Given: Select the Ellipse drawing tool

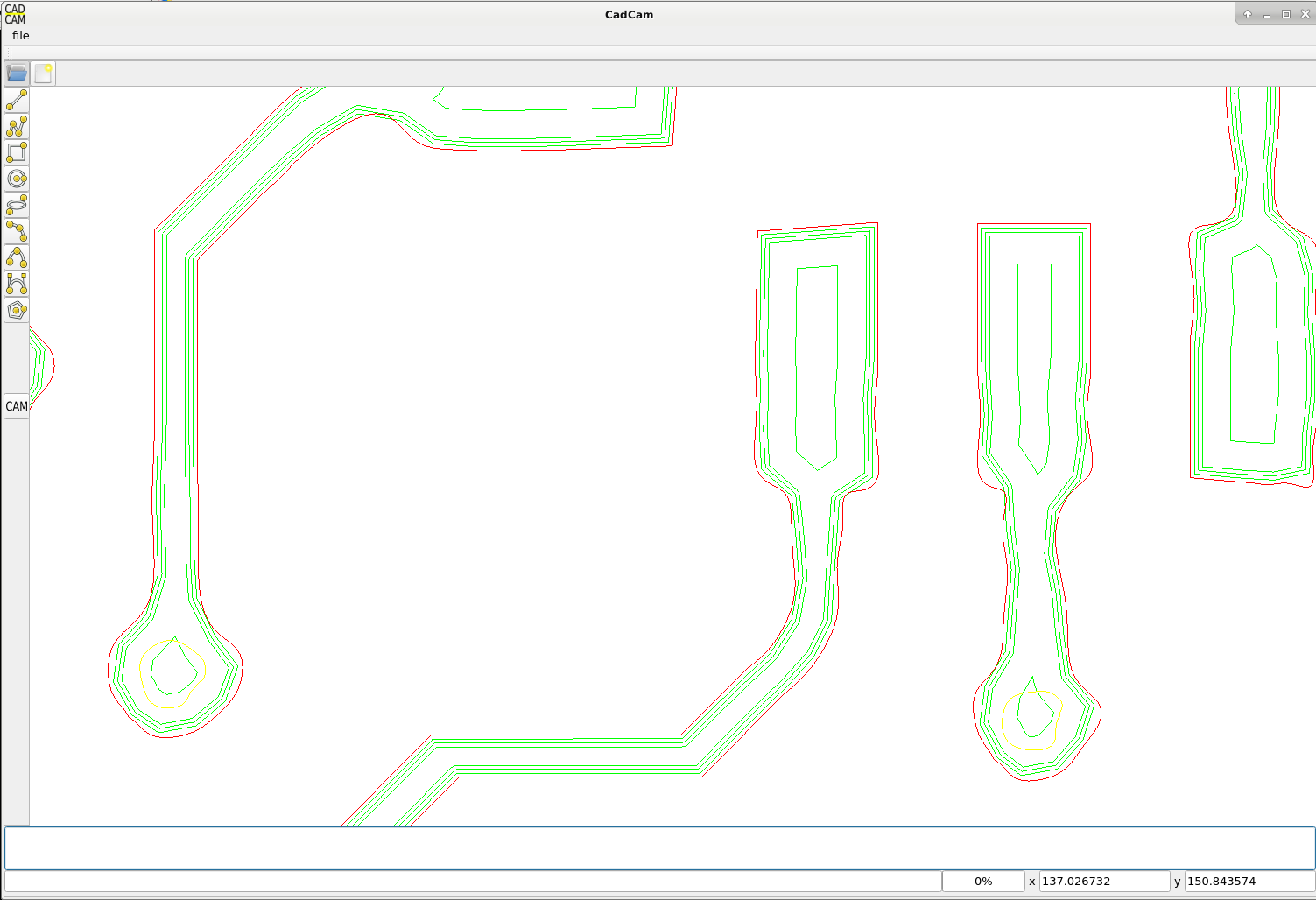Looking at the screenshot, I should click(x=17, y=206).
